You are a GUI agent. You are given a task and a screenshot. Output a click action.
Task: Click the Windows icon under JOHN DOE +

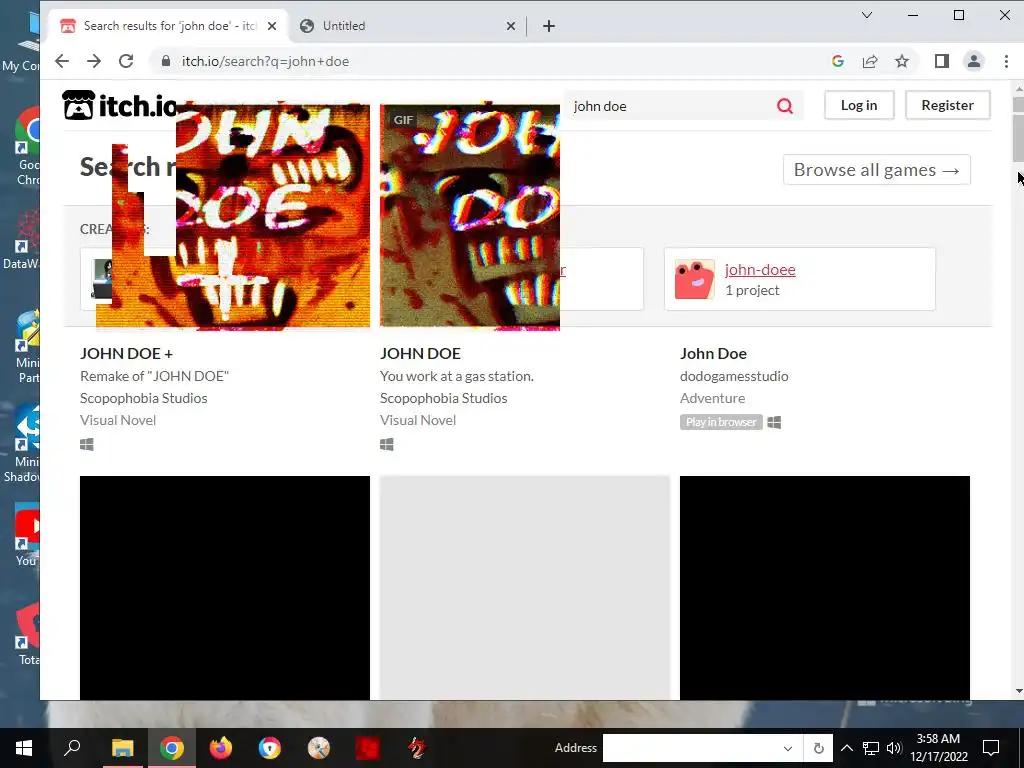pos(87,444)
